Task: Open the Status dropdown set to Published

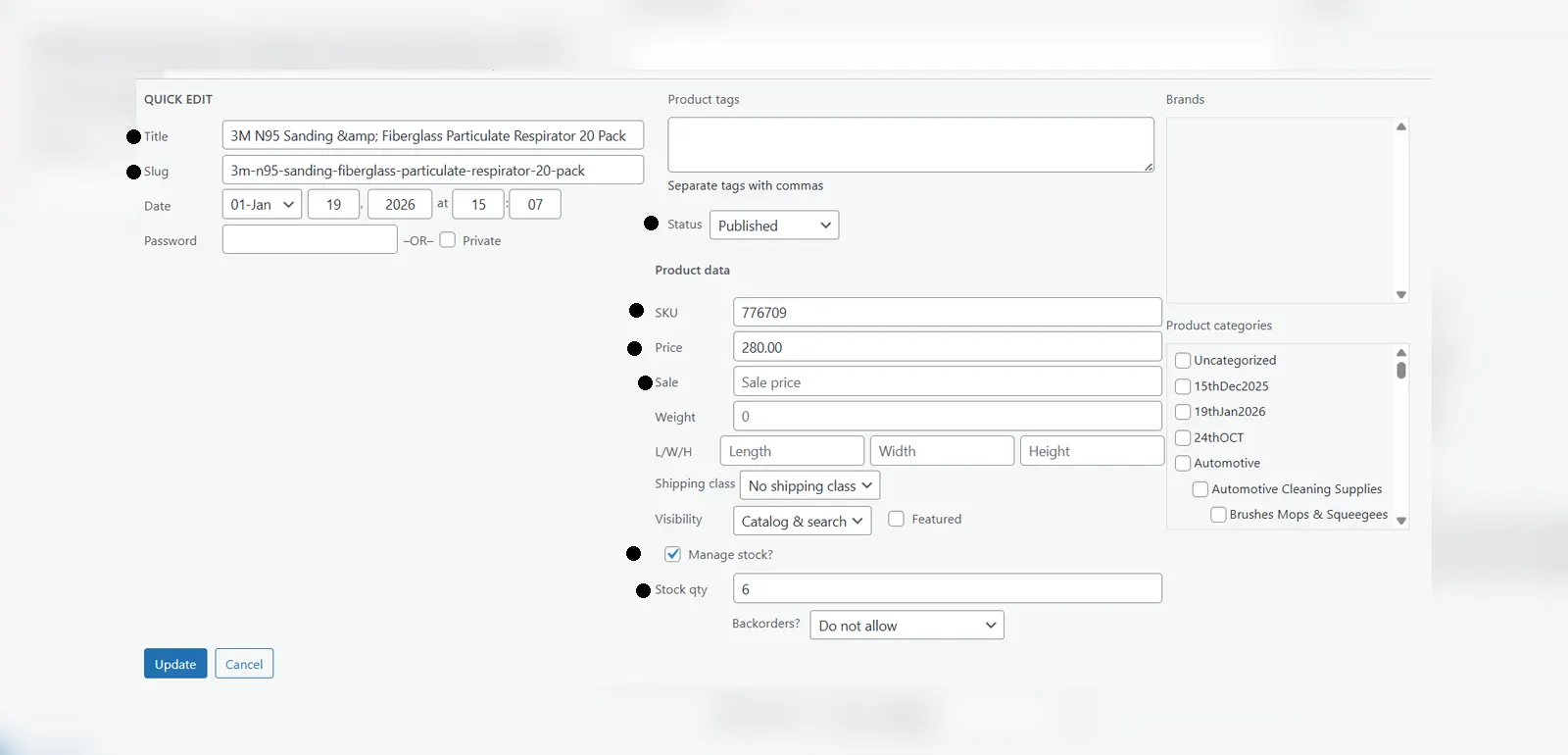Action: point(773,226)
